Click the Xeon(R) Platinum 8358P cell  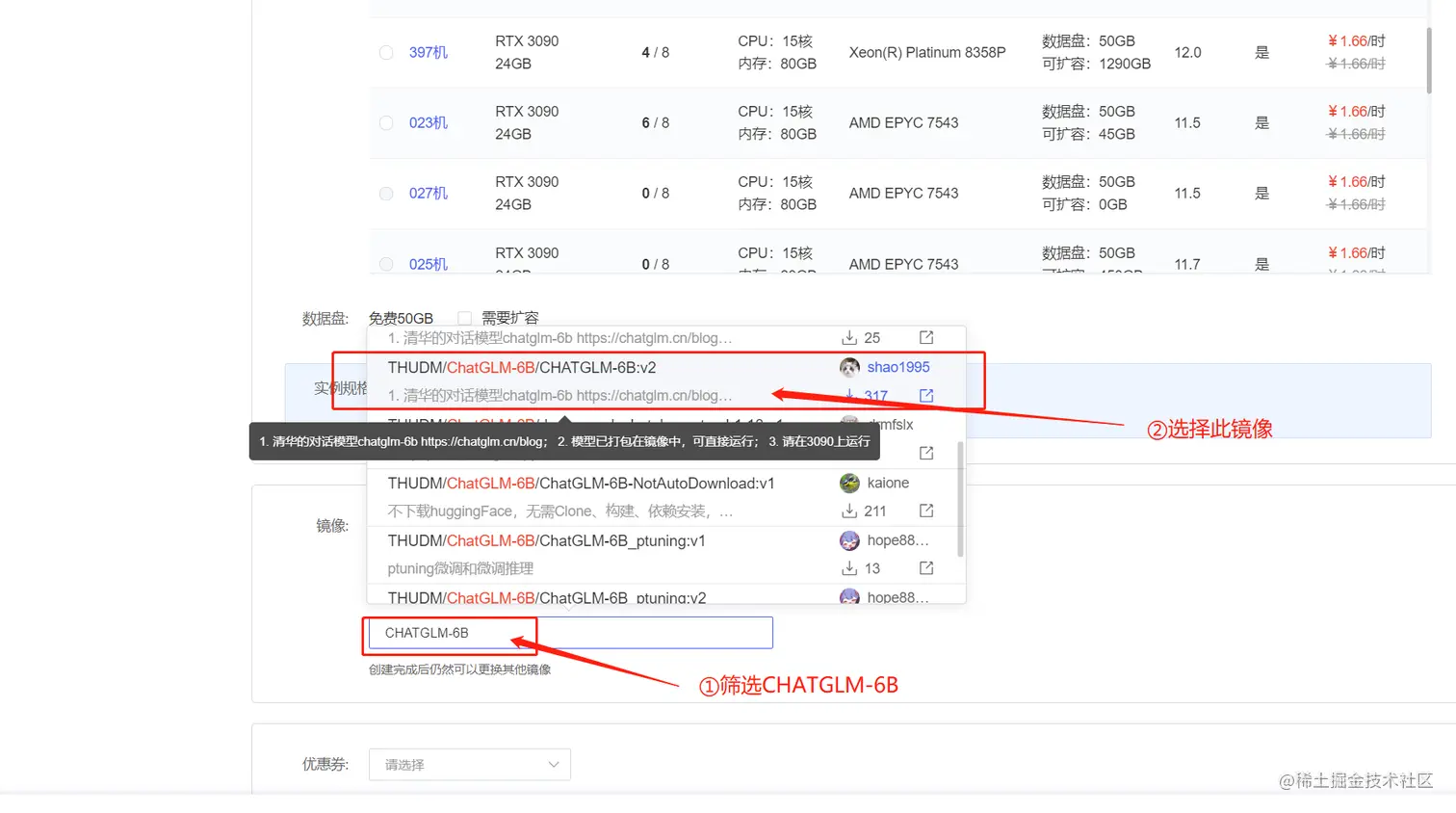point(927,53)
